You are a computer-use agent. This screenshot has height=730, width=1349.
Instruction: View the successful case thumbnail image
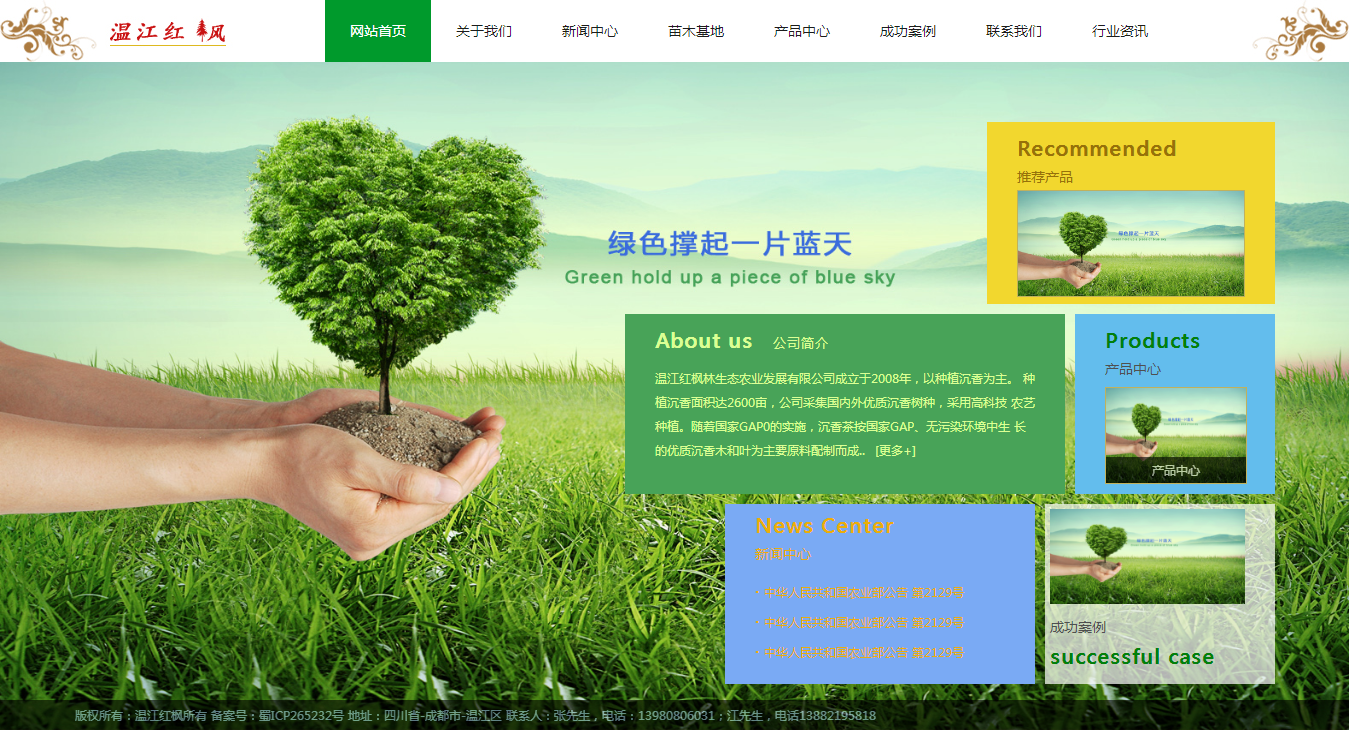pos(1147,556)
